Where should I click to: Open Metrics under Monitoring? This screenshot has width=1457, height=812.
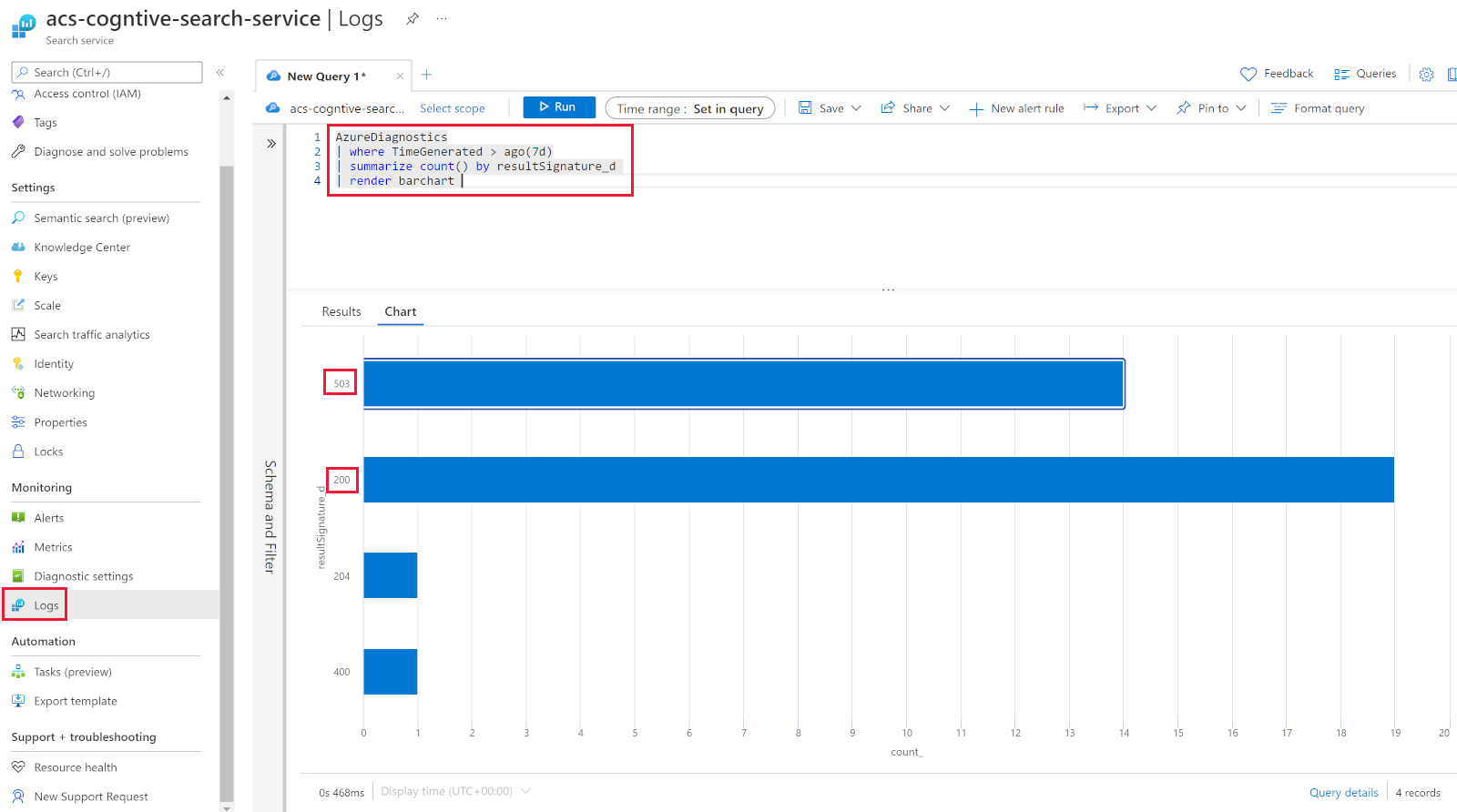click(53, 547)
